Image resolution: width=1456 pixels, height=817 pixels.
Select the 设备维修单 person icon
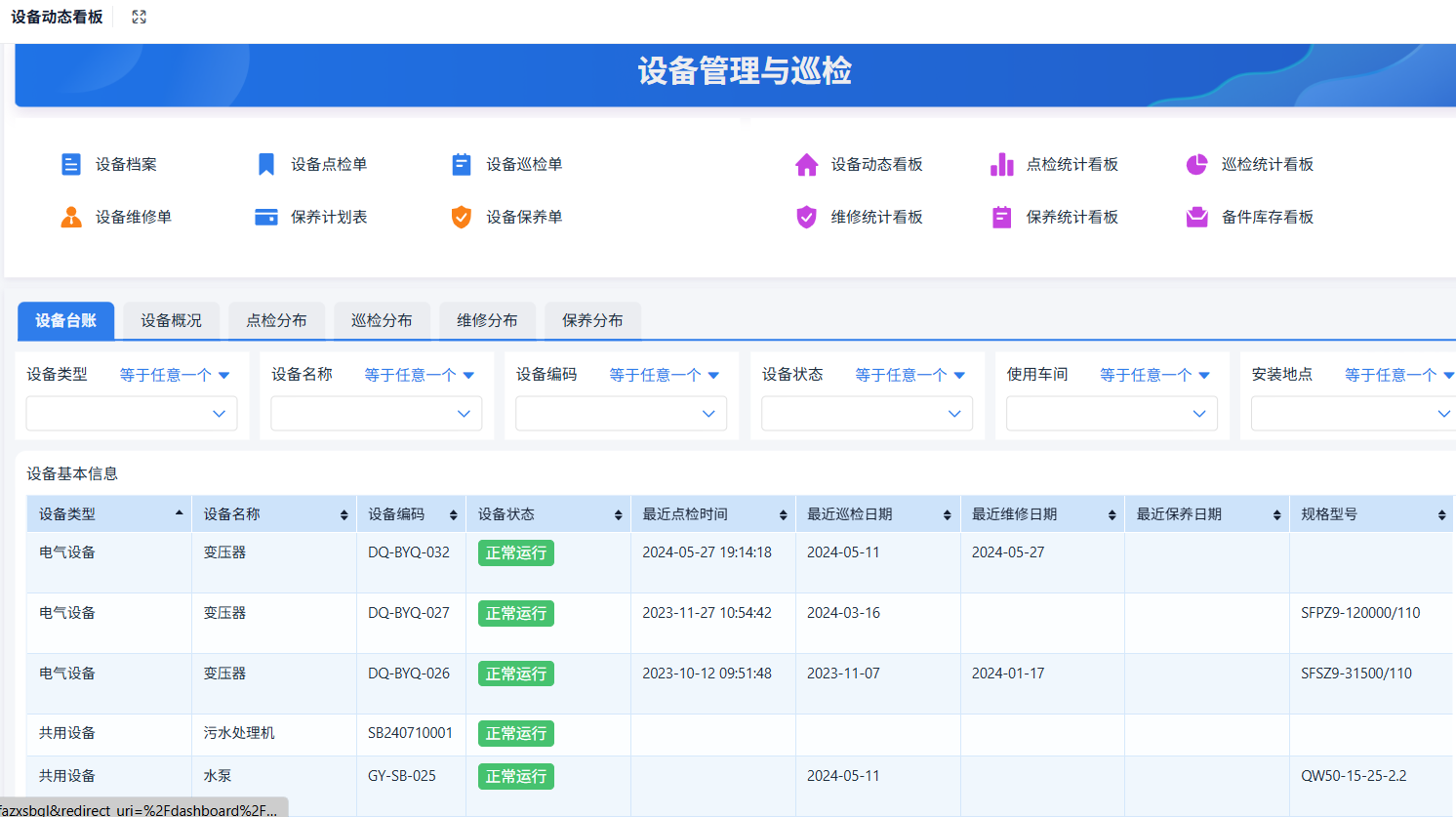71,217
